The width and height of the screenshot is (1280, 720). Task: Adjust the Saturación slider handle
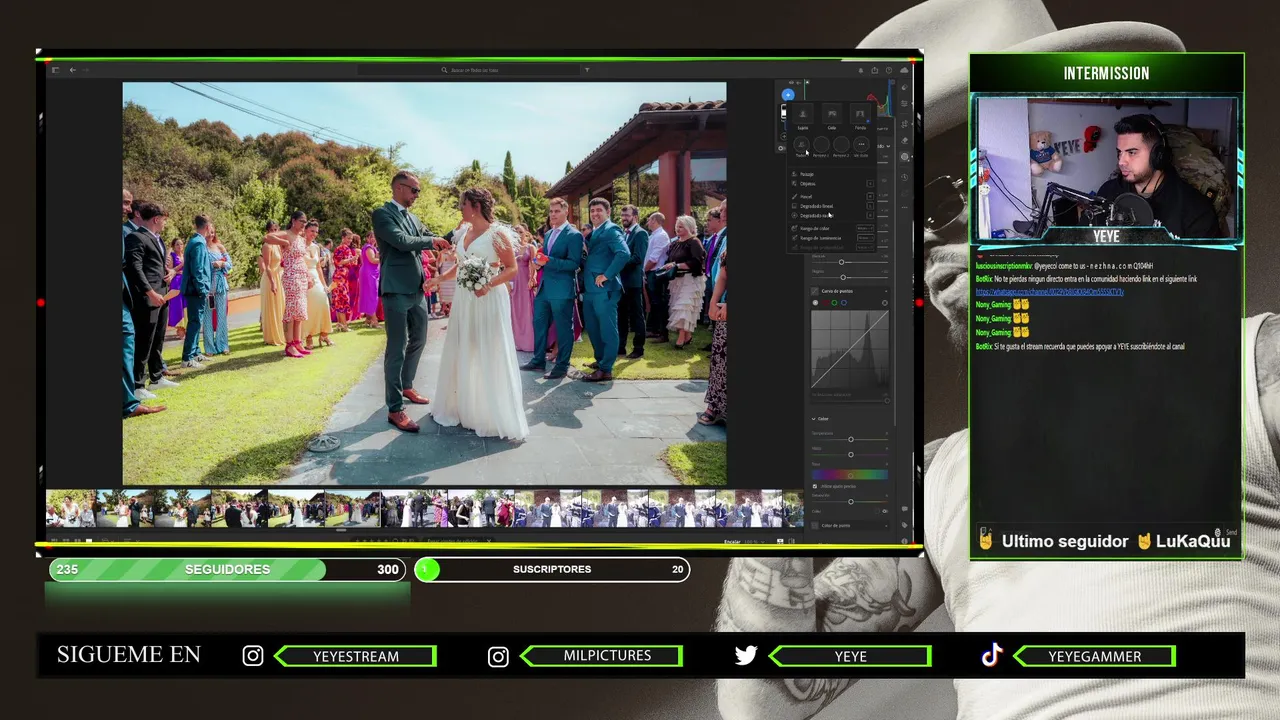tap(851, 502)
